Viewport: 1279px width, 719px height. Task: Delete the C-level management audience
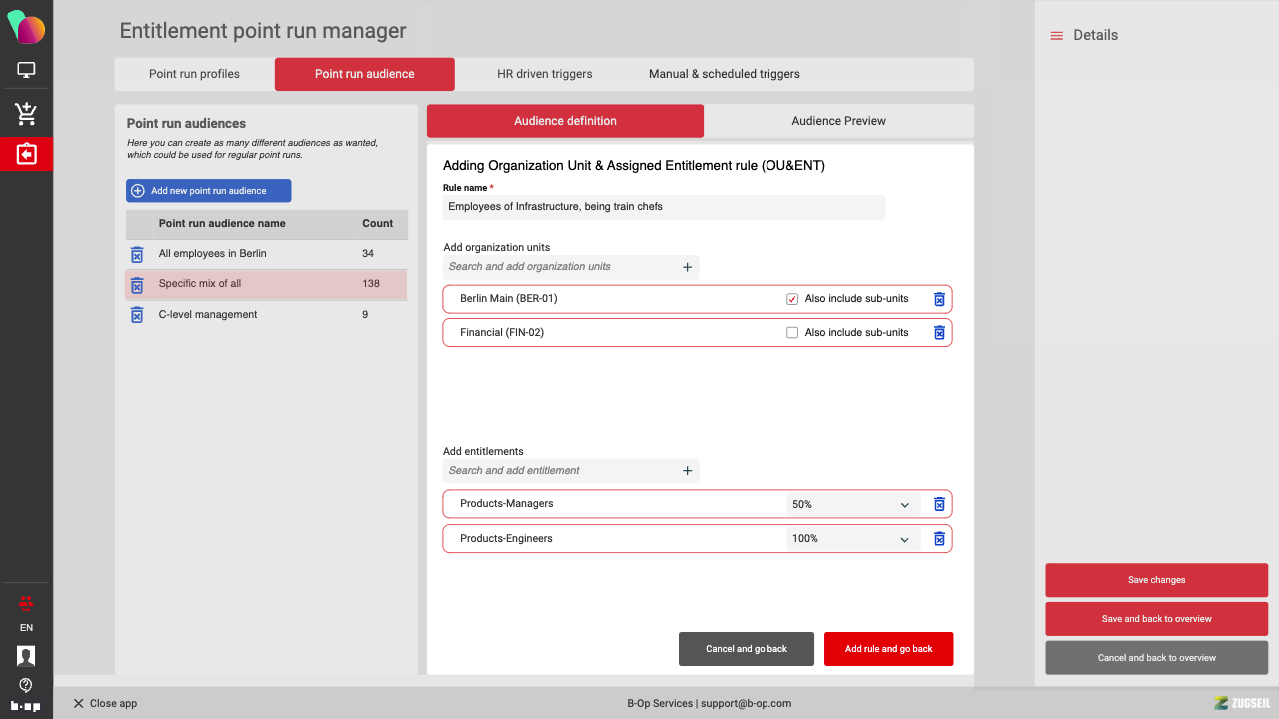(137, 315)
